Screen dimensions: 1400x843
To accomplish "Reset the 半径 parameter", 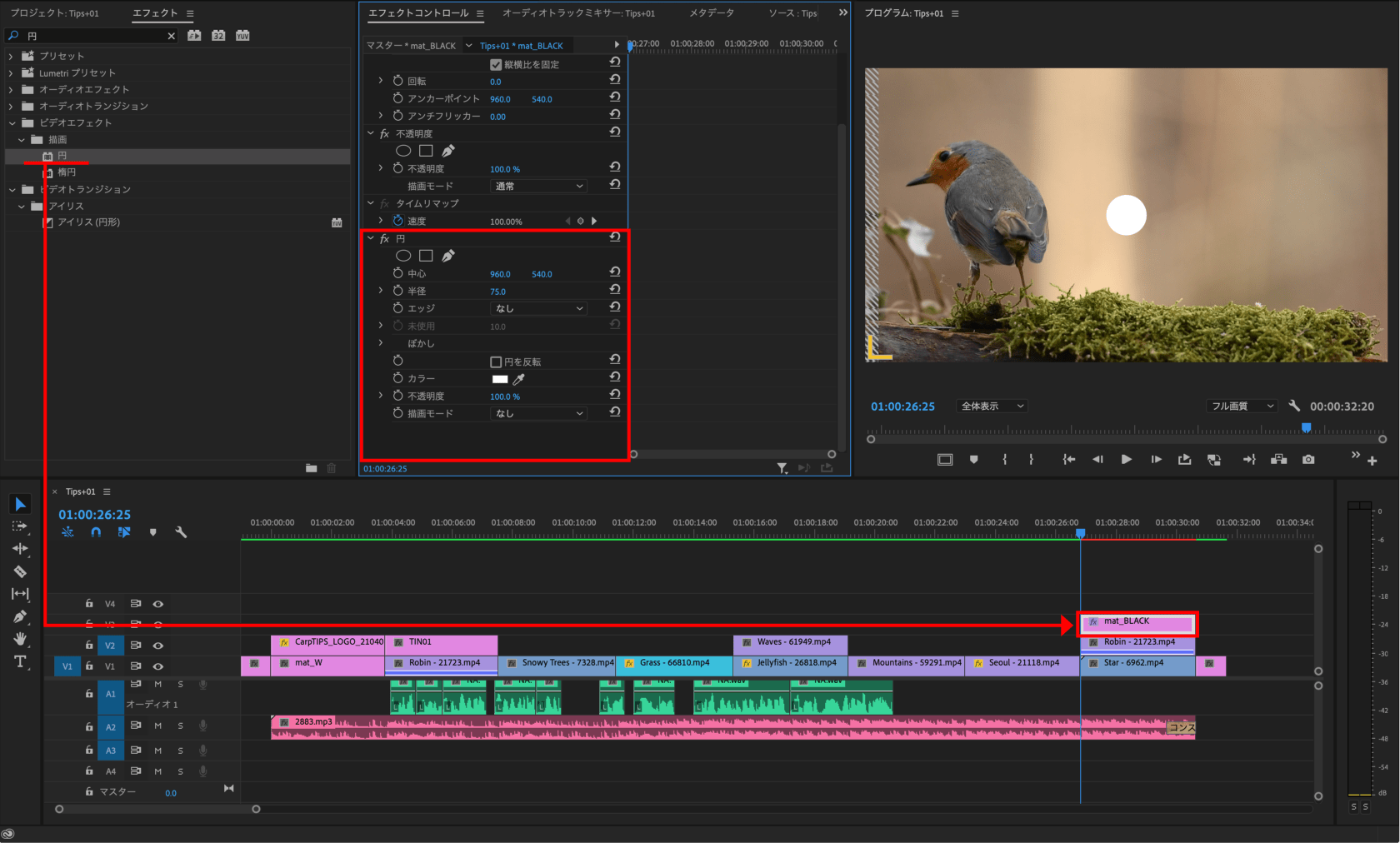I will [615, 290].
